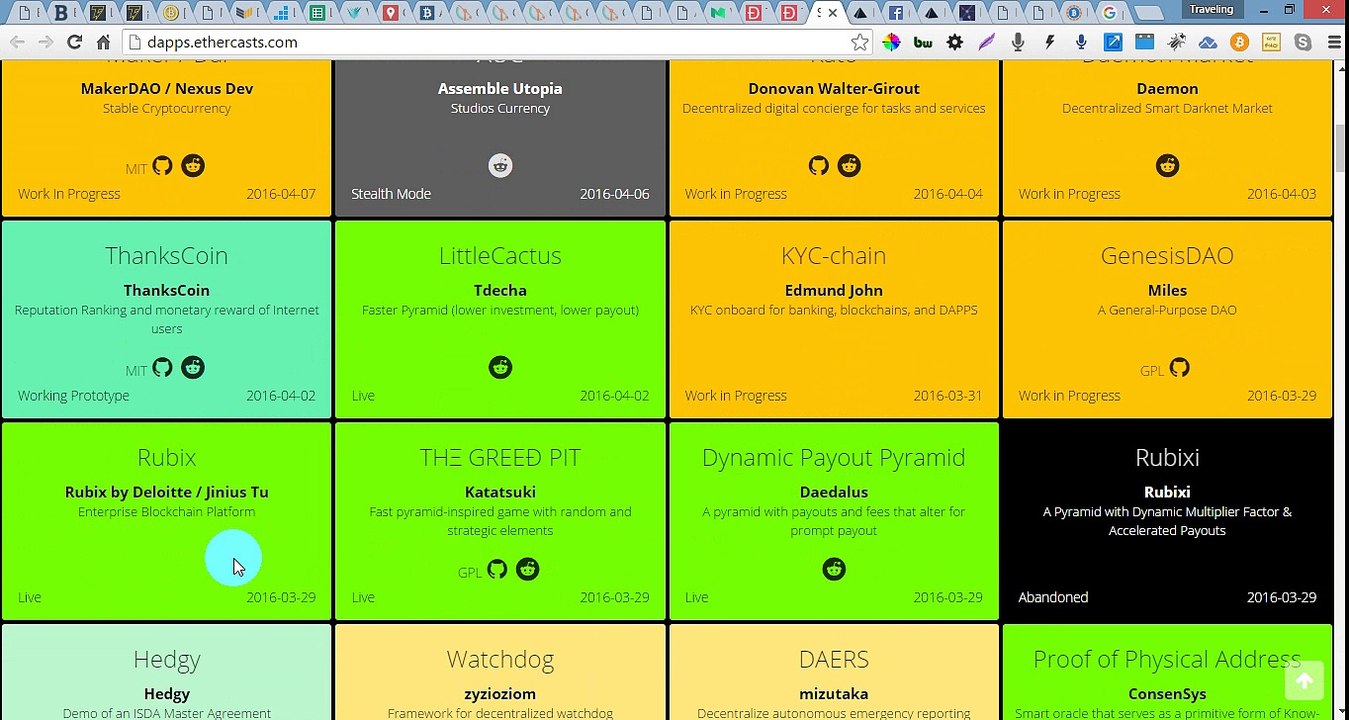The height and width of the screenshot is (720, 1349).
Task: Click 'Abandoned' status on Rubixi card
Action: click(1053, 597)
